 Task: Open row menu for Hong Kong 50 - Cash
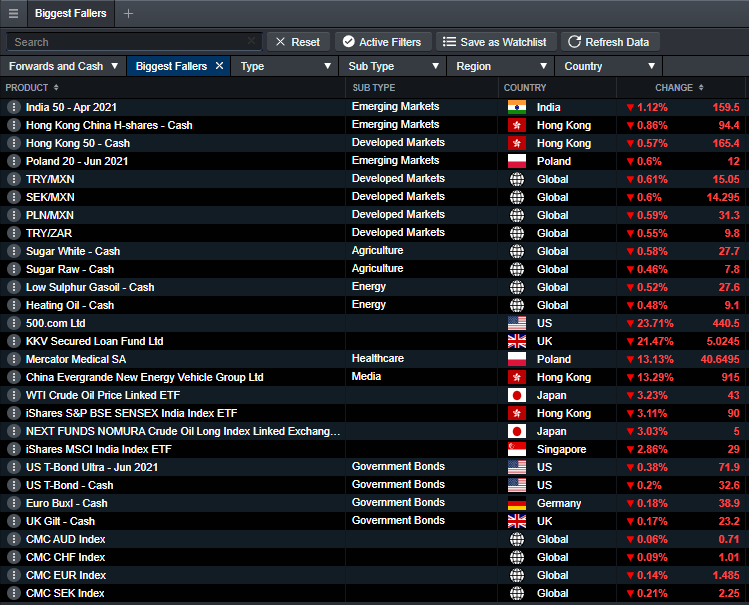coord(14,143)
